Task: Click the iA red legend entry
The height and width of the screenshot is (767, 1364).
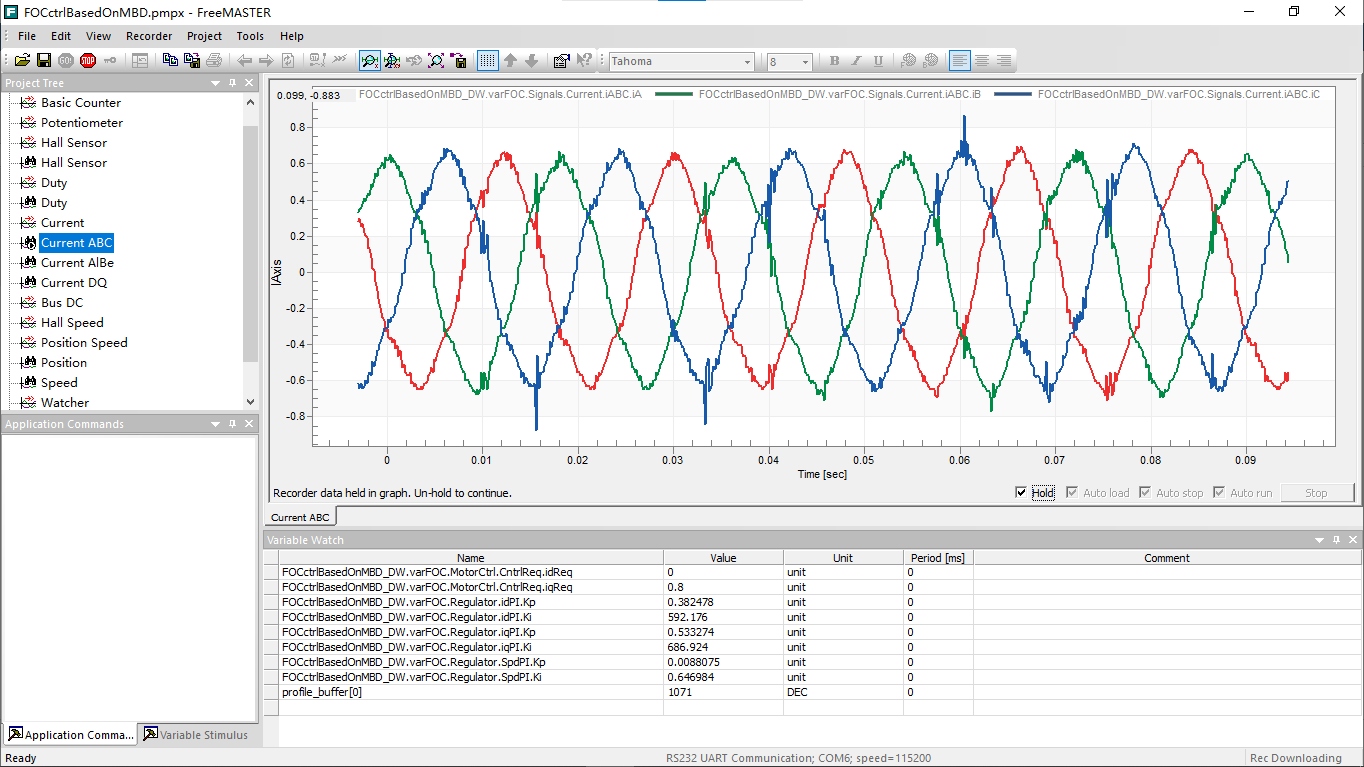Action: point(500,94)
